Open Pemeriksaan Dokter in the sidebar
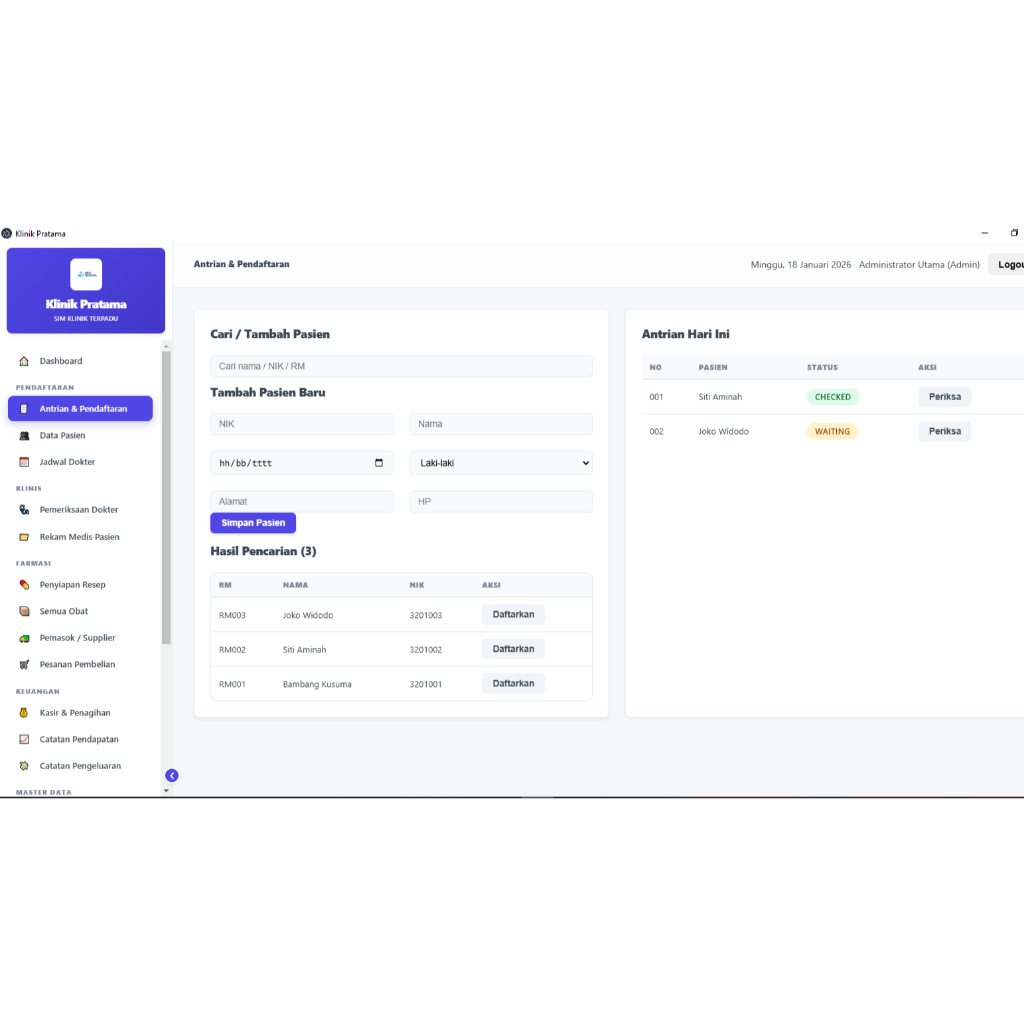The width and height of the screenshot is (1024, 1024). (x=80, y=510)
